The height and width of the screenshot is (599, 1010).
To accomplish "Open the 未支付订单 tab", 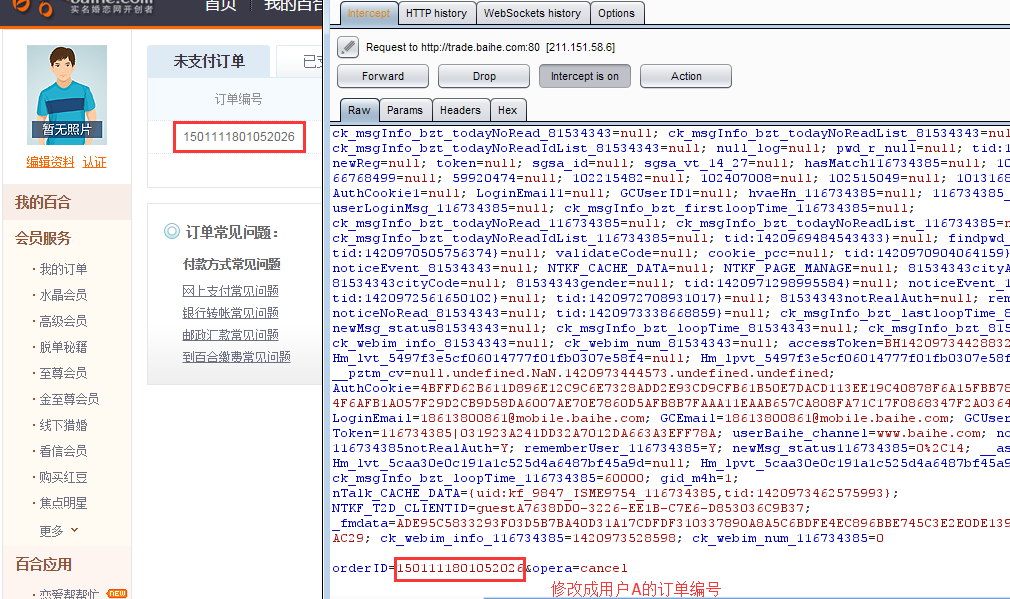I will pyautogui.click(x=209, y=61).
